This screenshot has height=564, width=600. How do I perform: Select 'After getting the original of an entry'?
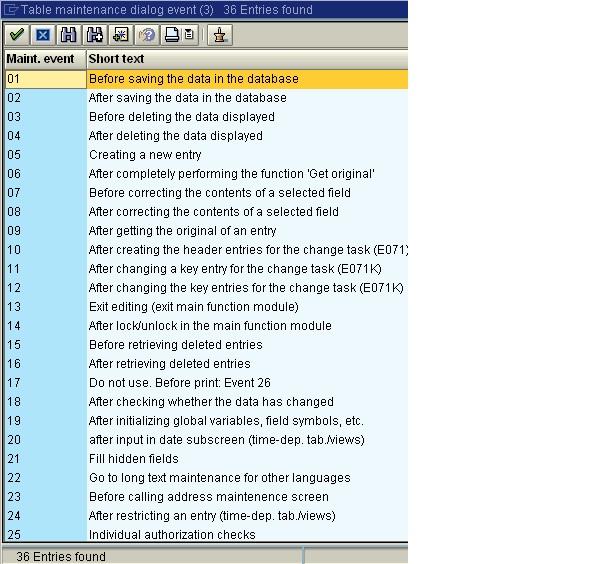tap(248, 231)
